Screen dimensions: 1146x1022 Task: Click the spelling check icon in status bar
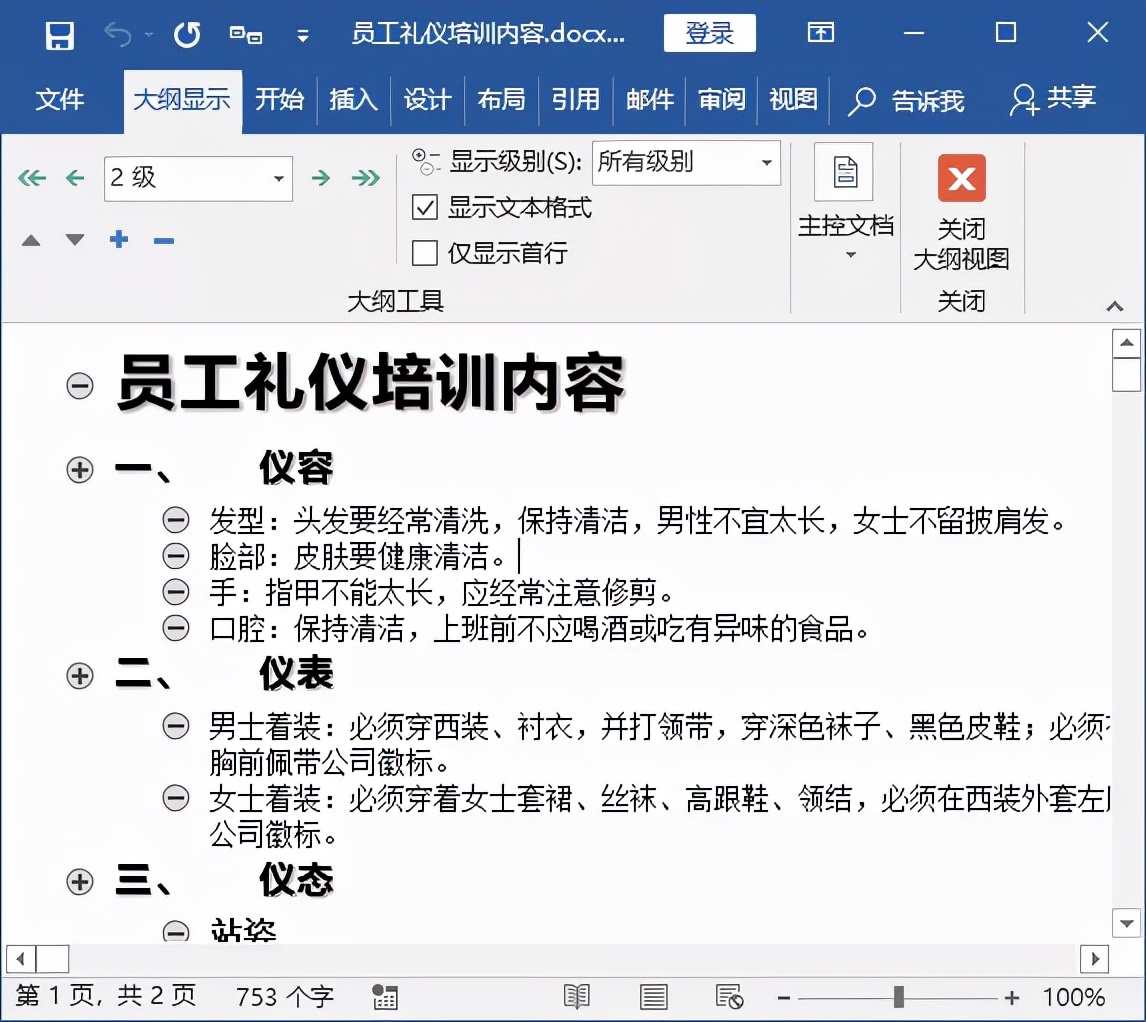pos(384,996)
